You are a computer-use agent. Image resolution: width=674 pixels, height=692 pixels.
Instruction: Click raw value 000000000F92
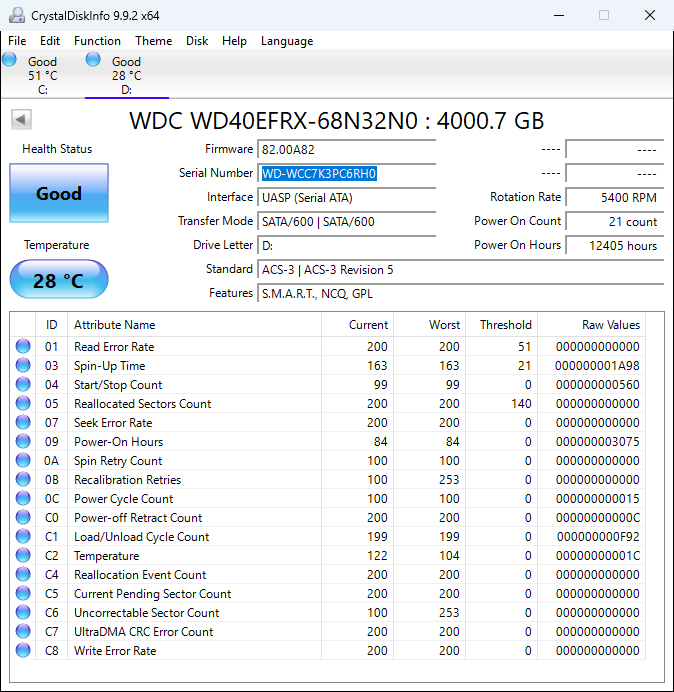click(x=598, y=537)
